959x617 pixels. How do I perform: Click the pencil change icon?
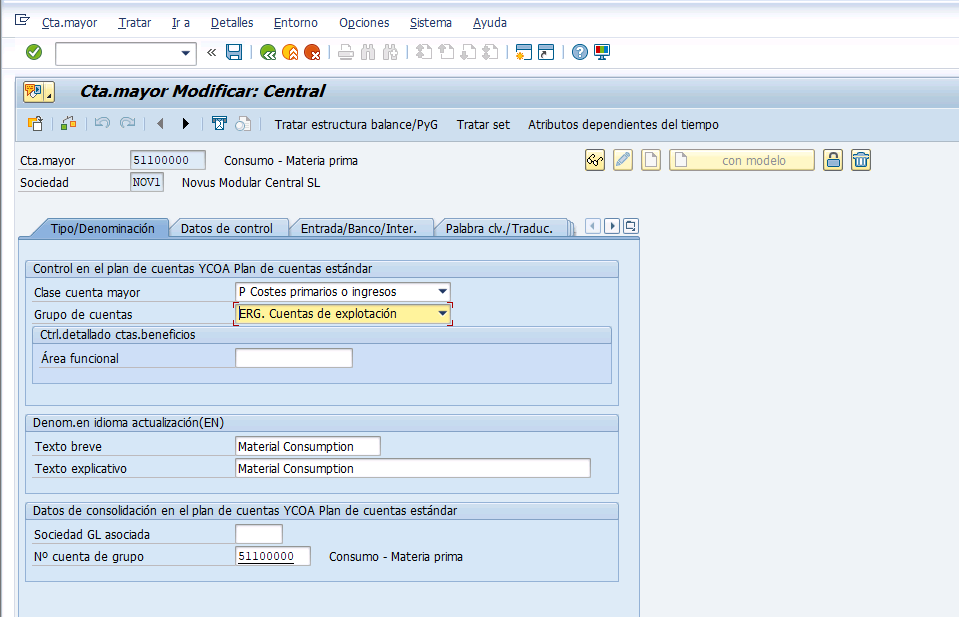(x=623, y=160)
